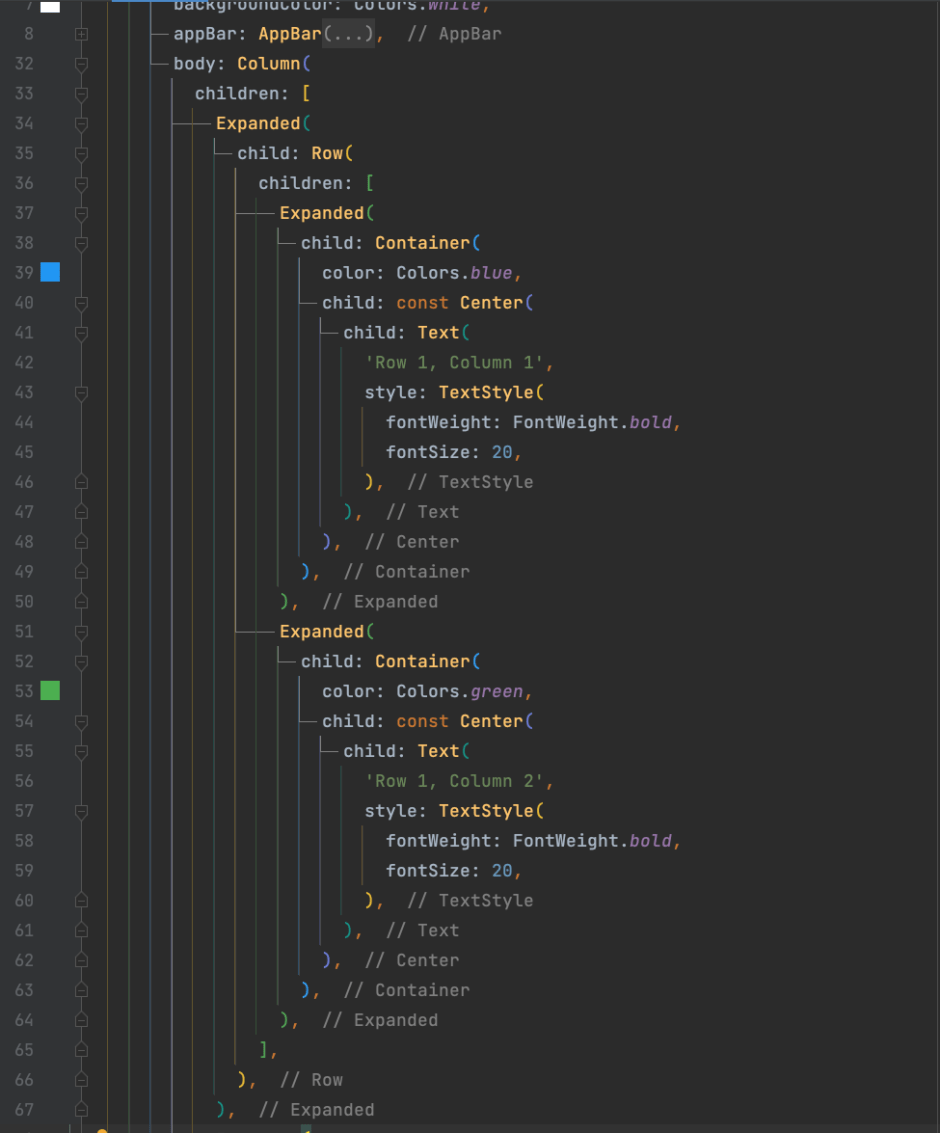Expand the folded AppBar code on line 8

pos(81,33)
